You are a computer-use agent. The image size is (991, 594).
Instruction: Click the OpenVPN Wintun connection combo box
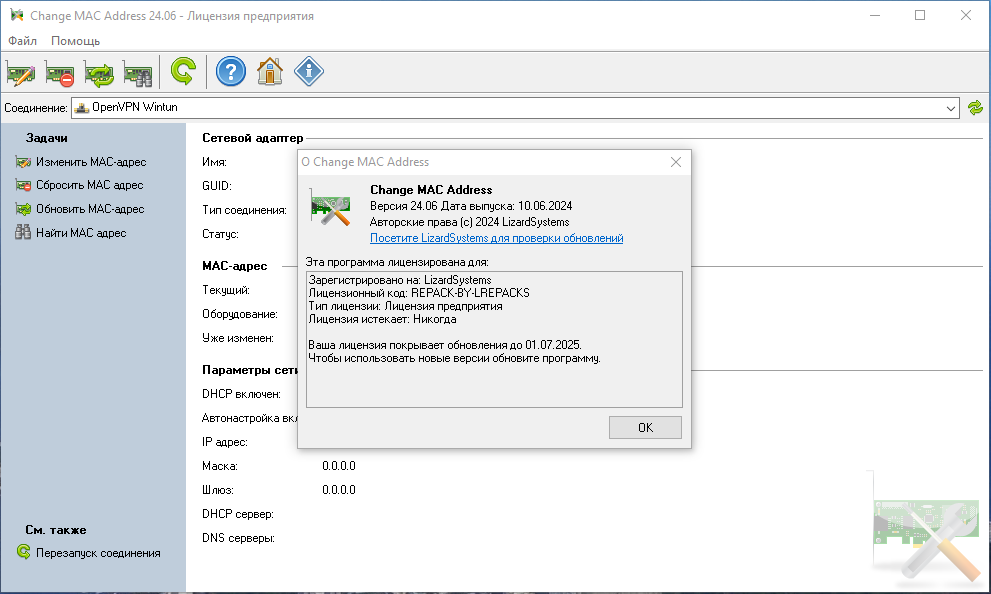515,108
